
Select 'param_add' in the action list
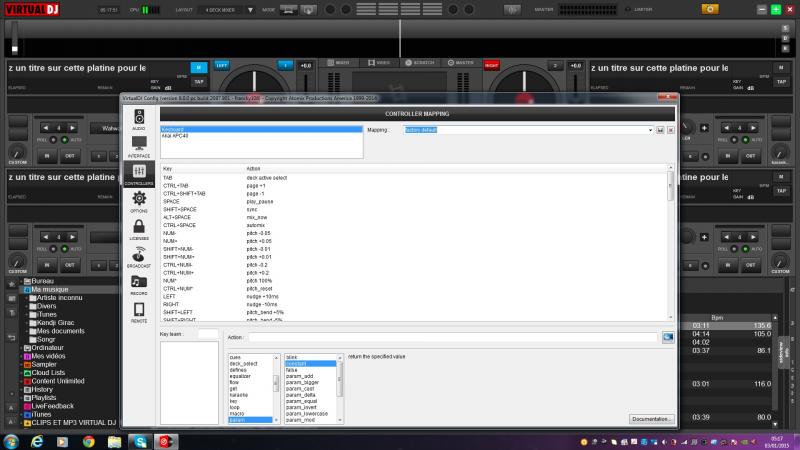299,376
